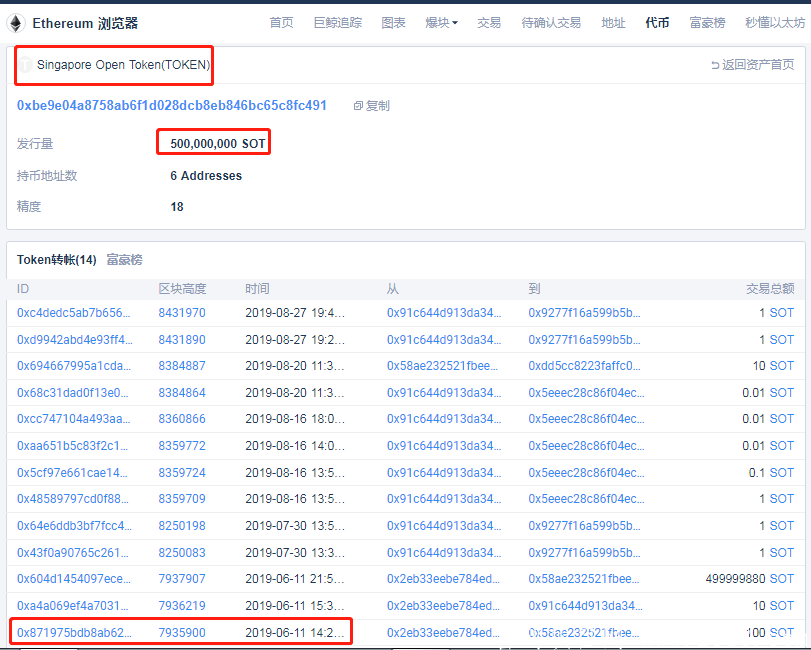Switch to the 富豪榜 tab under transfers
This screenshot has height=650, width=811.
tap(124, 260)
